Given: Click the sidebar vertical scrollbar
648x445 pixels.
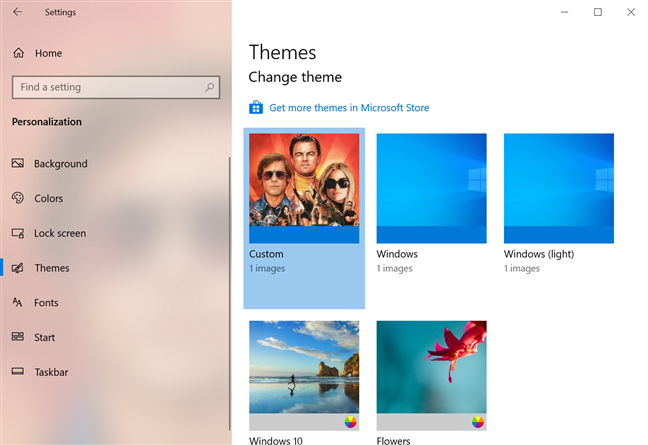Looking at the screenshot, I should click(229, 293).
